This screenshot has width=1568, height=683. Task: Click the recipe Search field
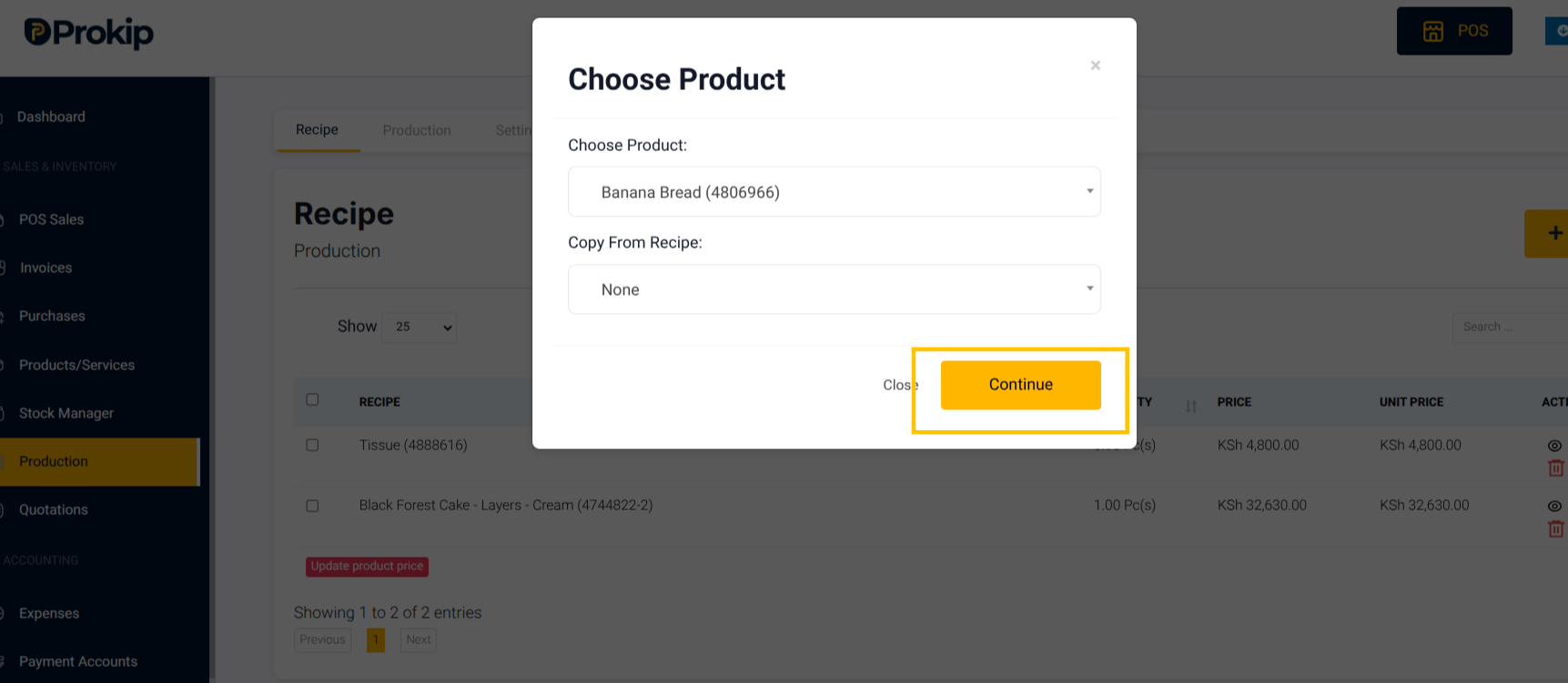pos(1510,326)
